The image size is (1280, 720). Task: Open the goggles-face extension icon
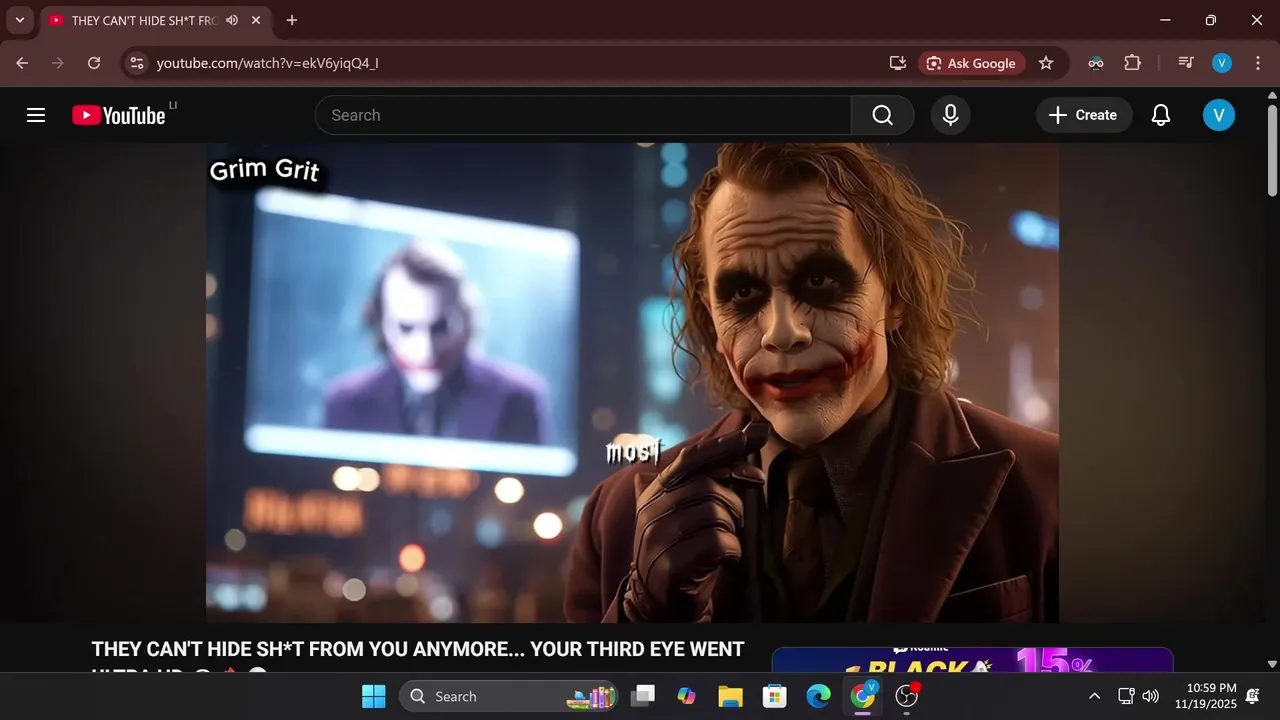click(1096, 63)
